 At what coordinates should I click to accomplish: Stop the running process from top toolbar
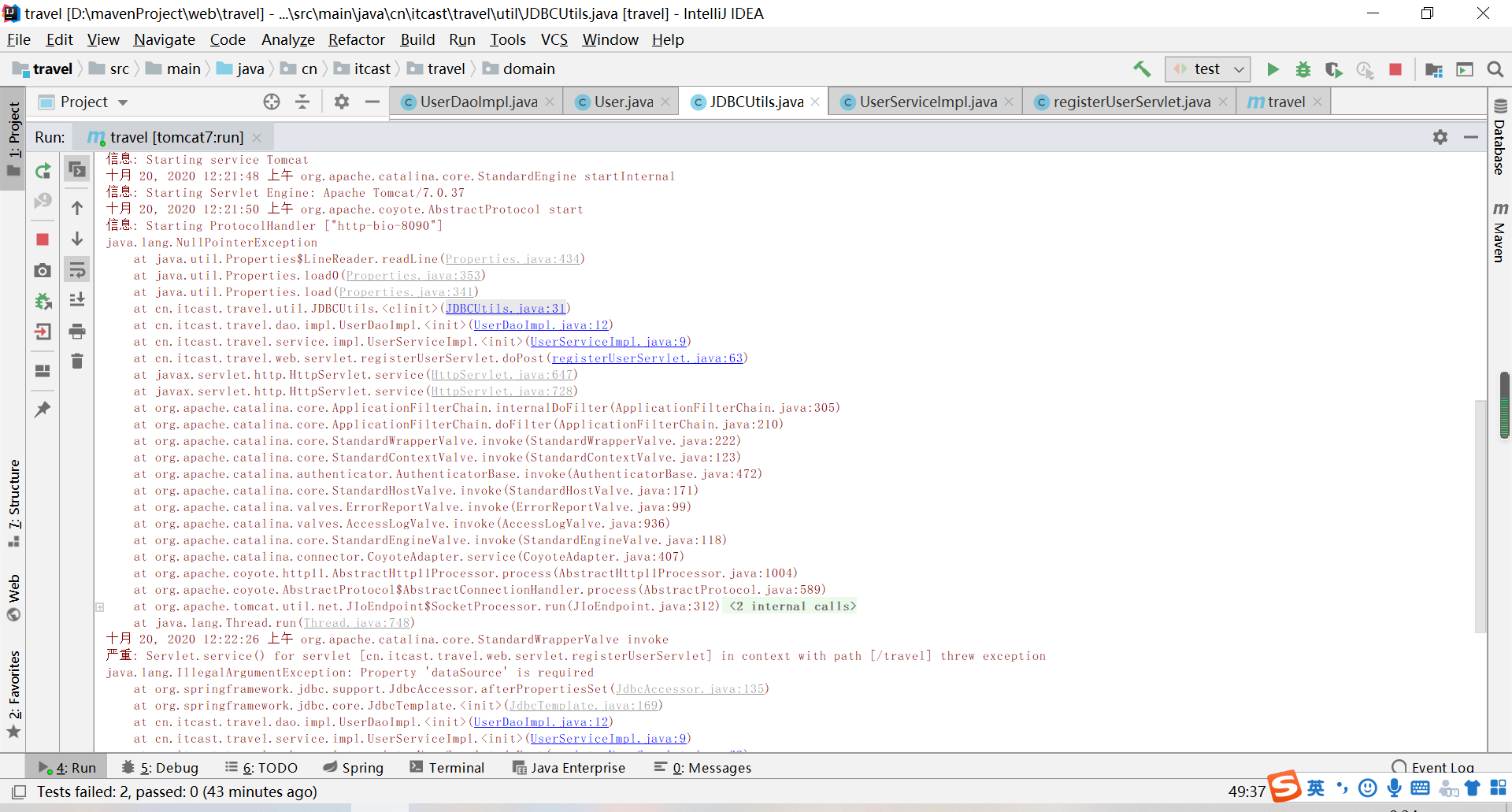[1395, 69]
